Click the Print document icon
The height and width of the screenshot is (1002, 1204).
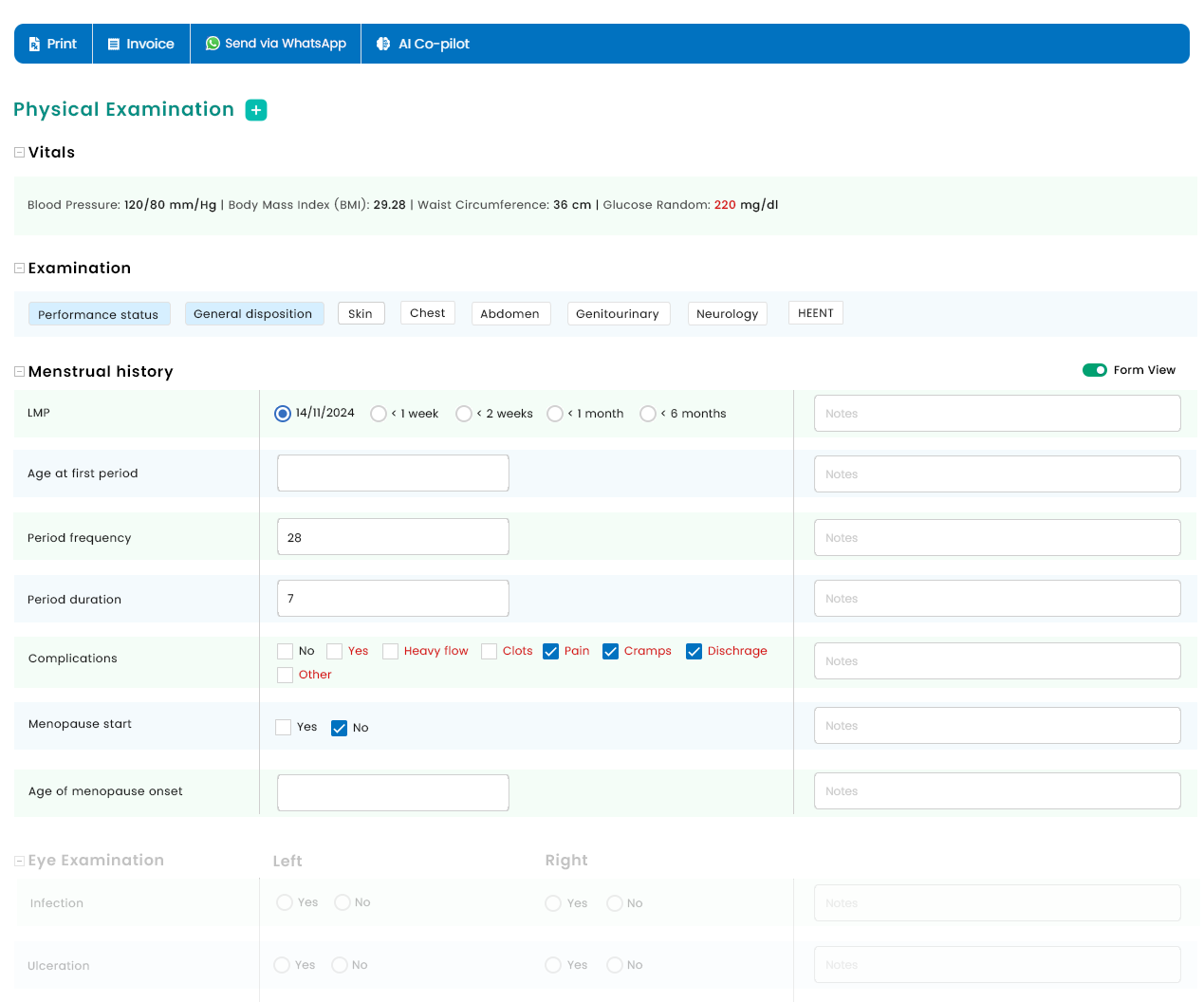(34, 44)
